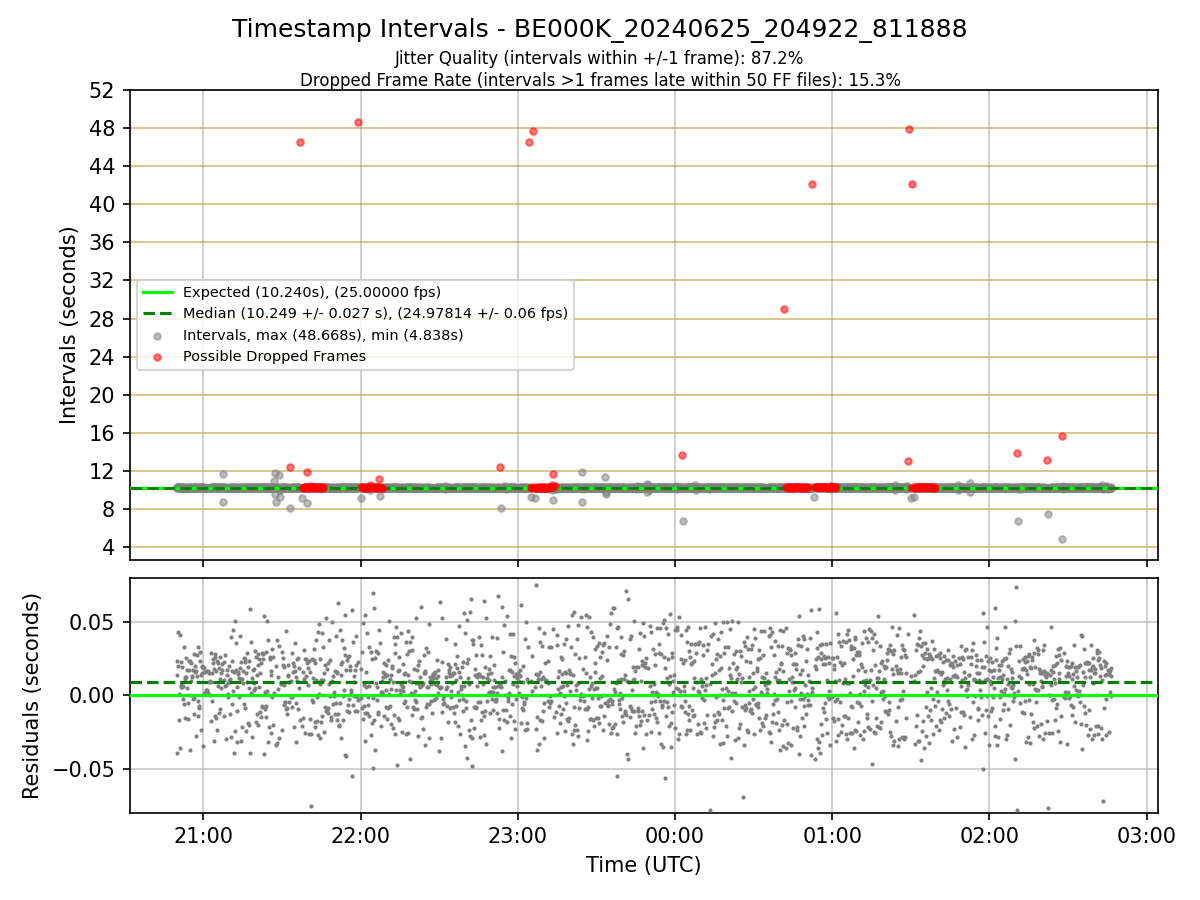Click the 00:00 x-axis tick label
This screenshot has height=900, width=1200.
click(x=674, y=834)
